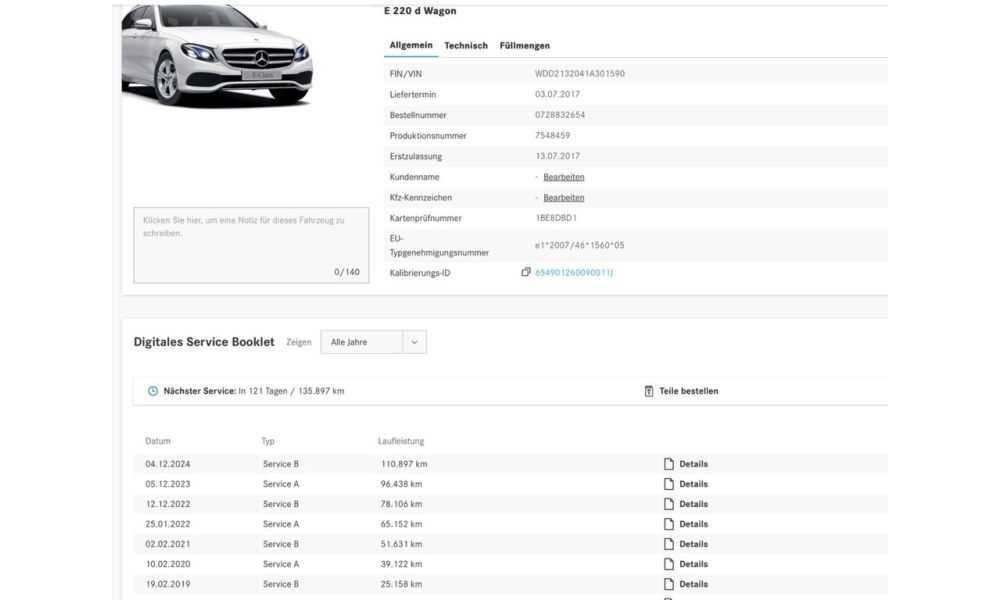The width and height of the screenshot is (1000, 600).
Task: Click into the vehicle note text field
Action: click(x=251, y=245)
